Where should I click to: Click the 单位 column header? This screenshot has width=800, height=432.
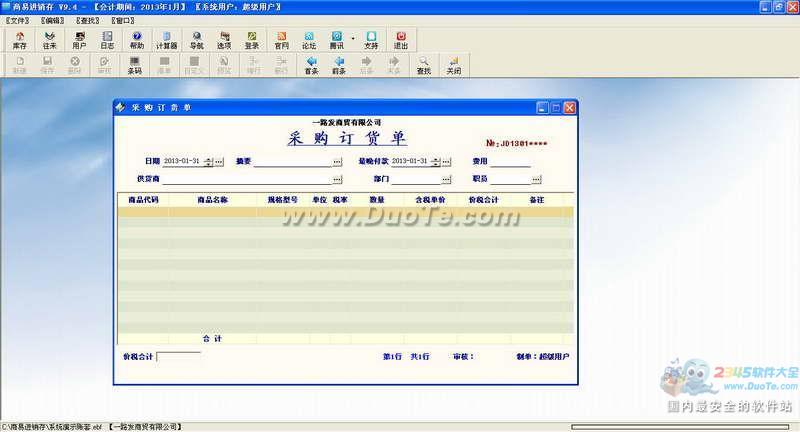(319, 200)
